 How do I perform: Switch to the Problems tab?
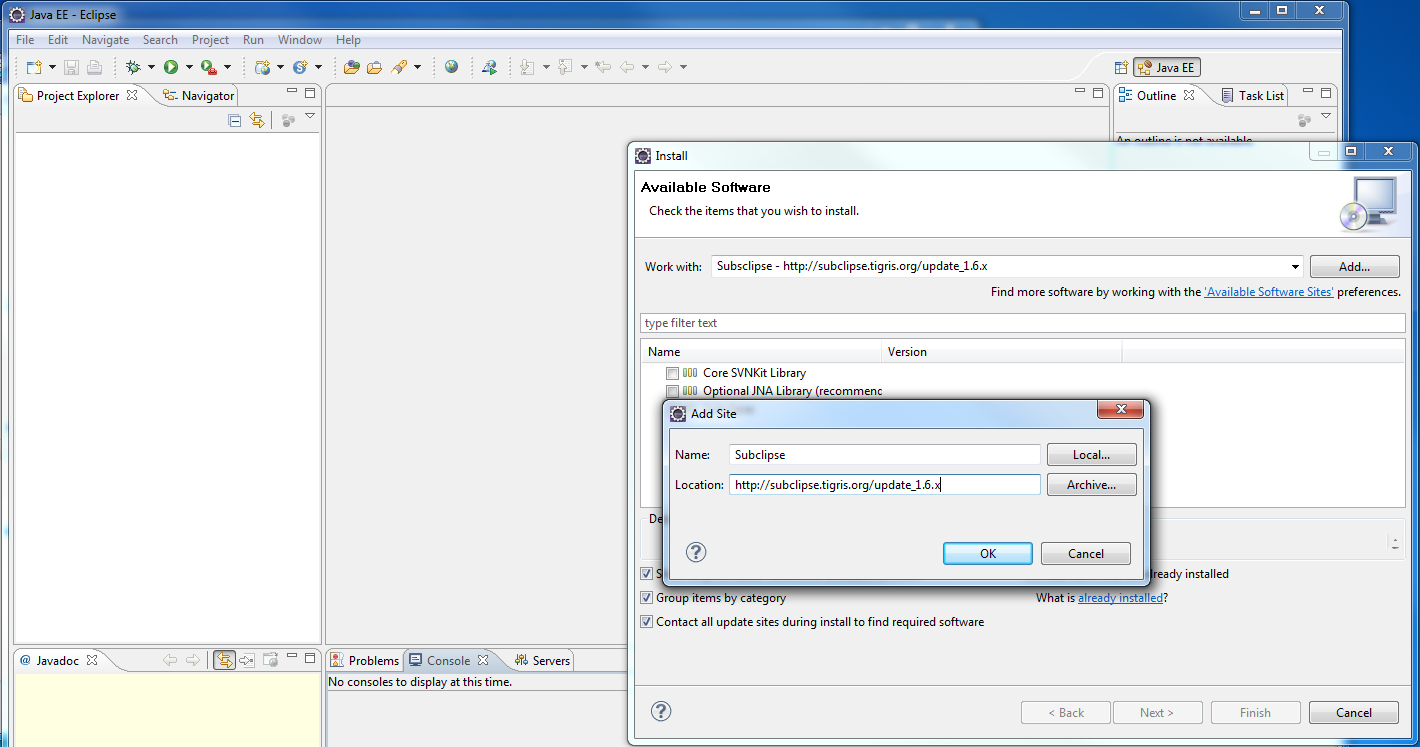point(365,660)
